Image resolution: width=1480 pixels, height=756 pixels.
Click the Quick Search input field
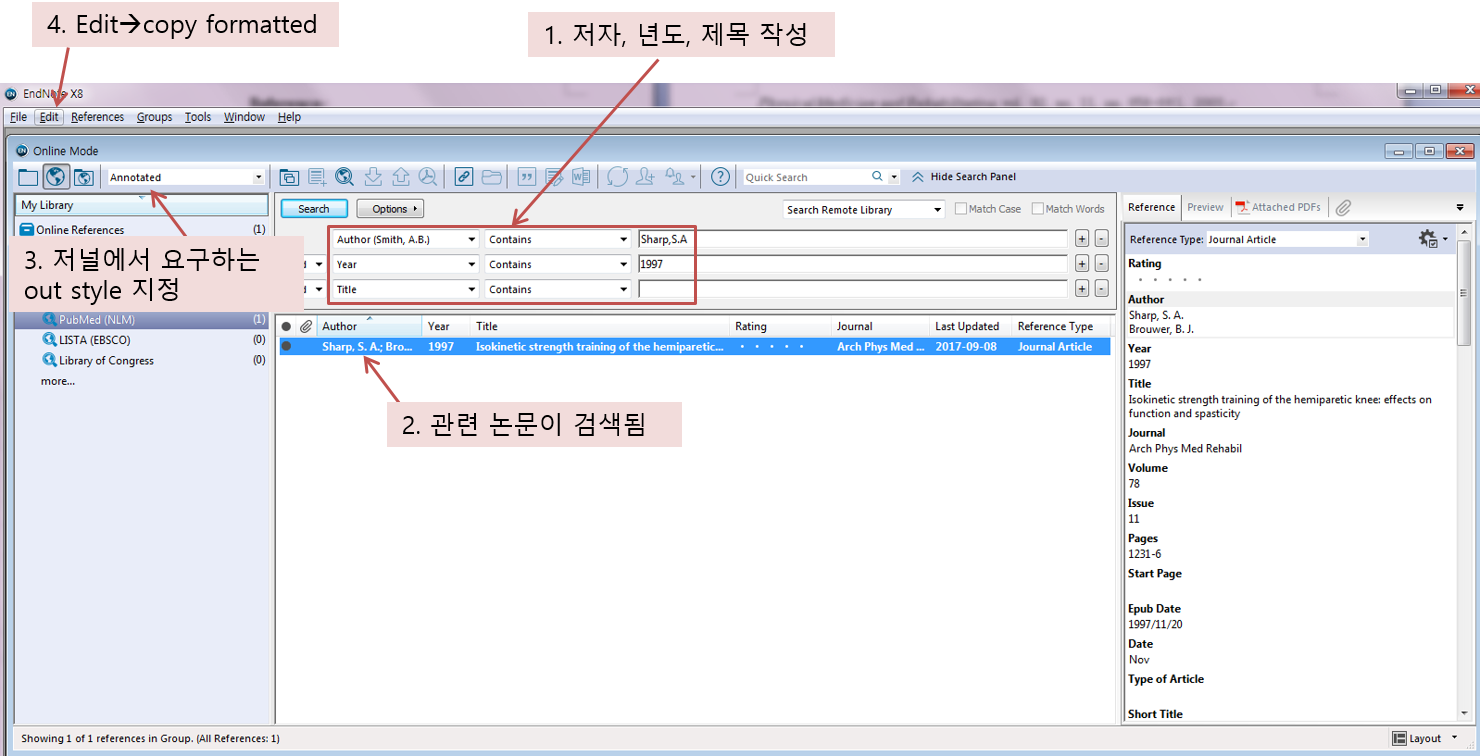805,177
